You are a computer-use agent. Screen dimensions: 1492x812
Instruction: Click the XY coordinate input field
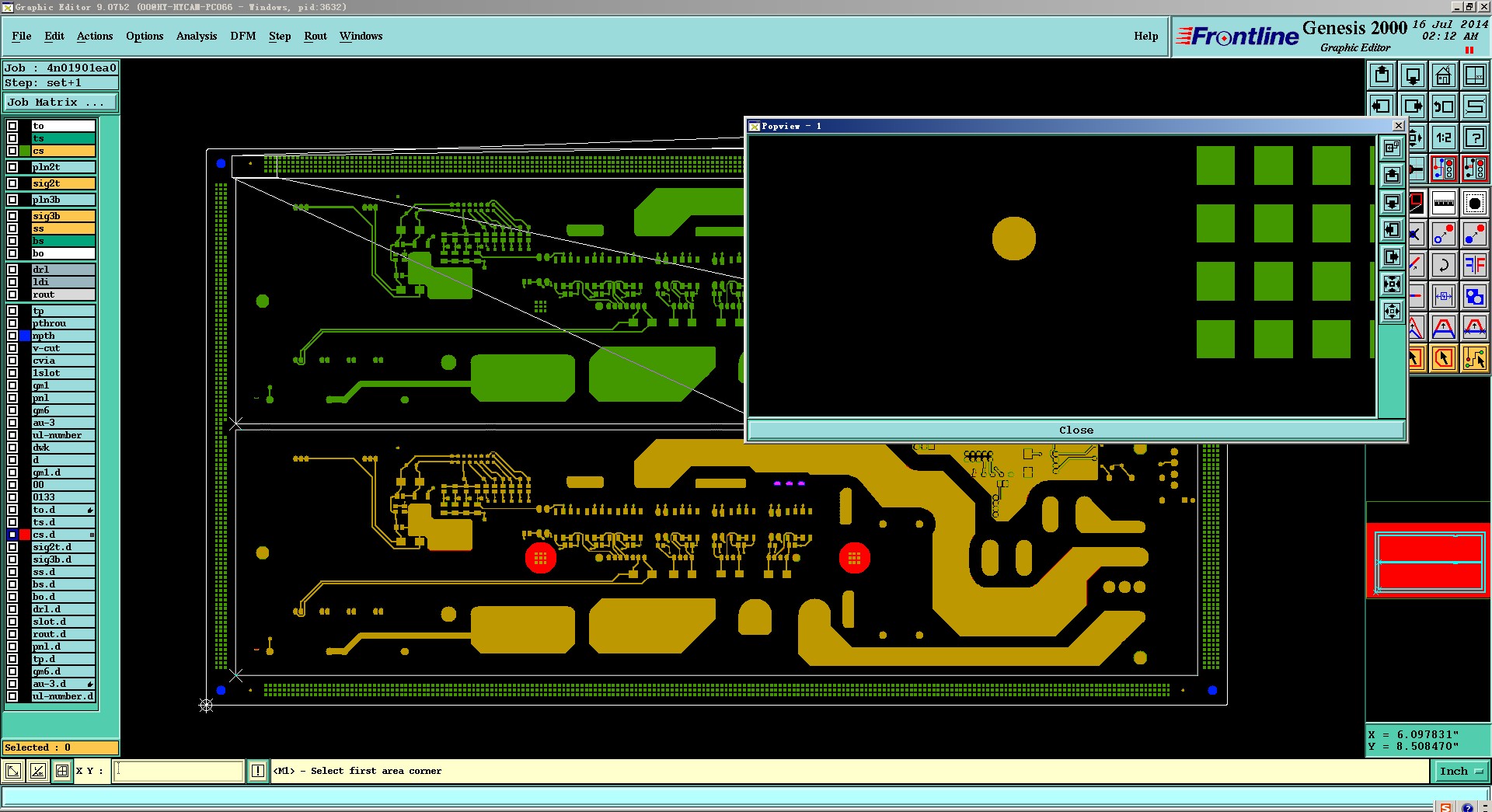[179, 771]
